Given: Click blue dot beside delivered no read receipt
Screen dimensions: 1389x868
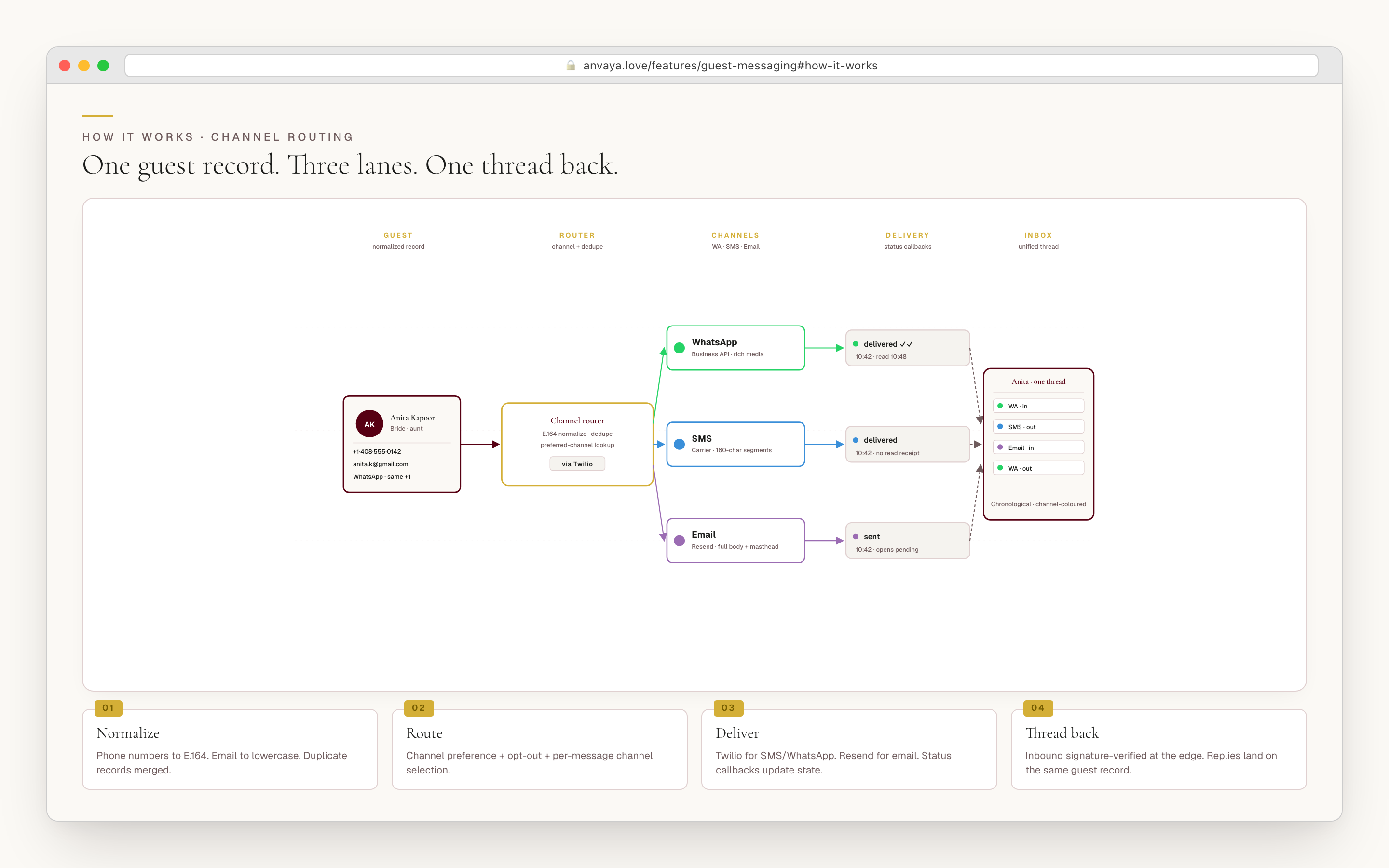Looking at the screenshot, I should point(855,440).
